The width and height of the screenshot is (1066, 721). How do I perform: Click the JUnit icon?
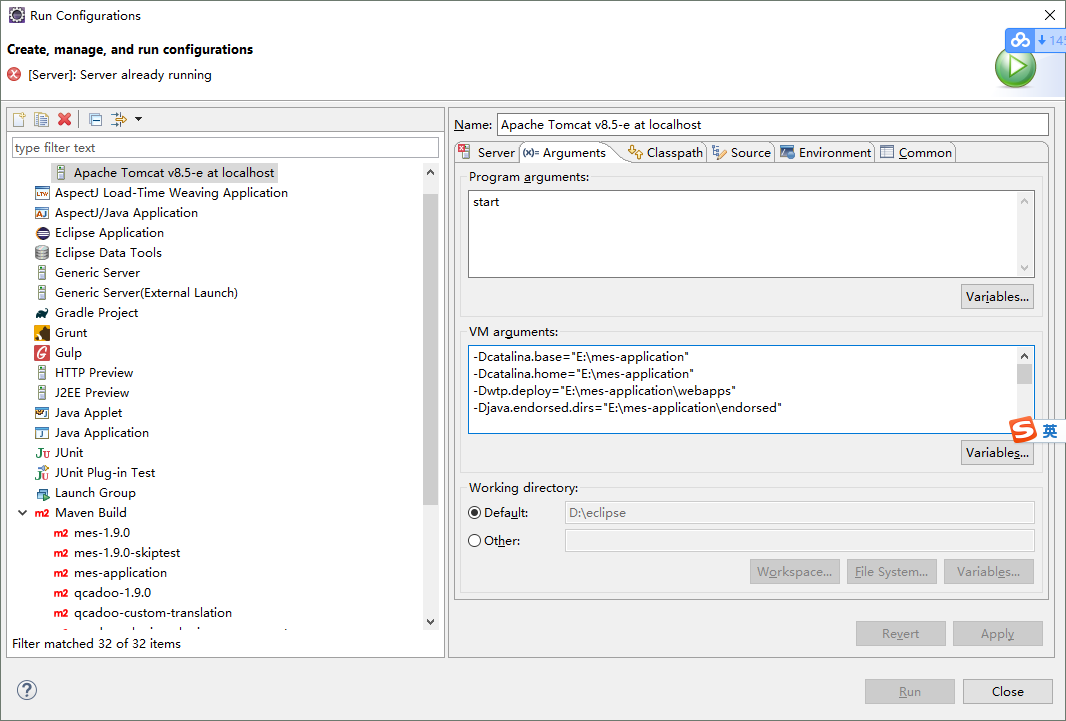click(x=42, y=453)
